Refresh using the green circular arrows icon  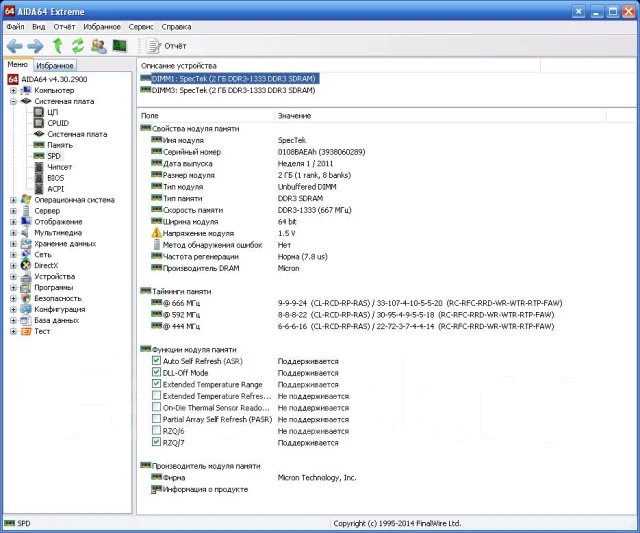coord(78,46)
